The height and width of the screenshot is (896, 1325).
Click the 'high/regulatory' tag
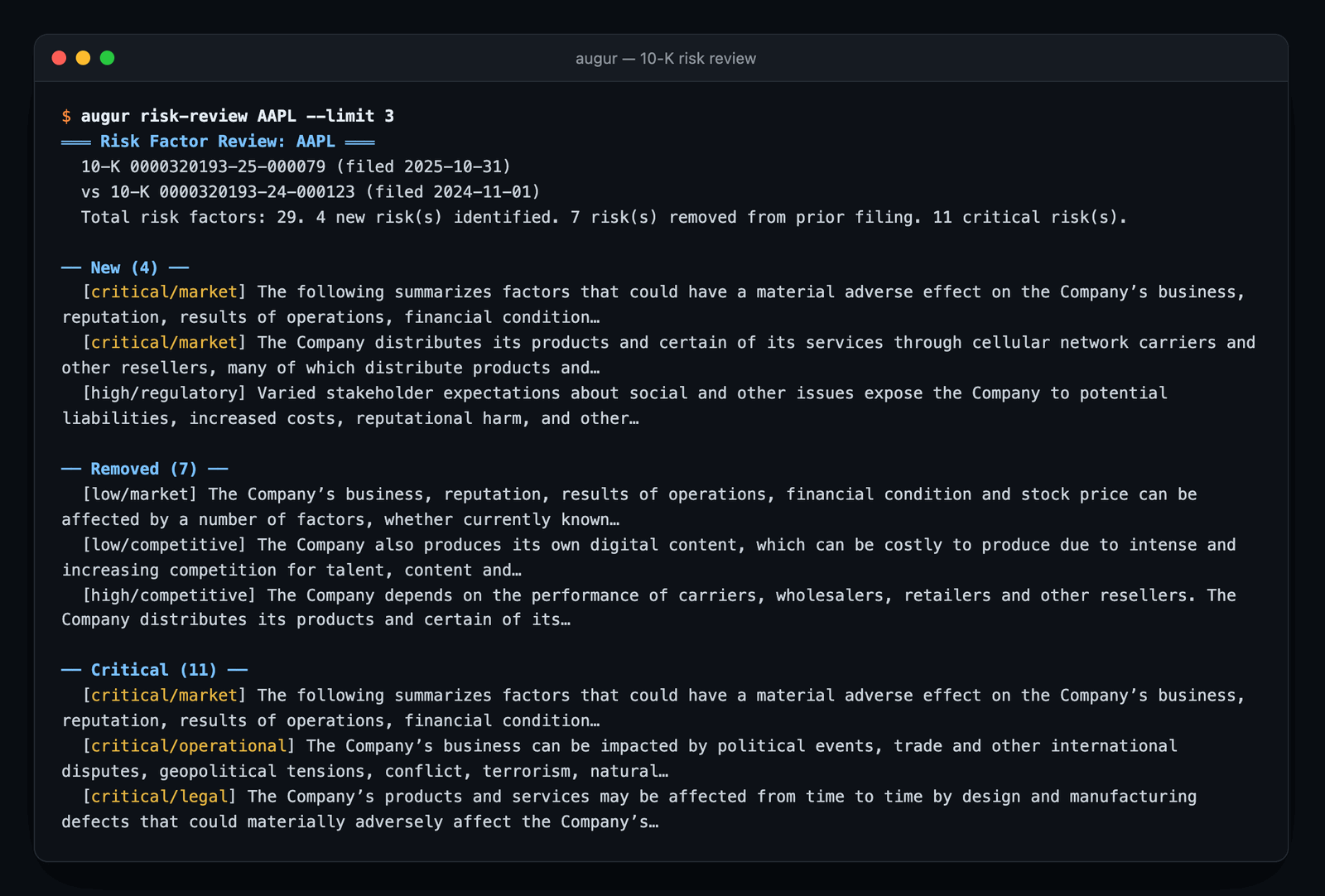click(x=164, y=393)
